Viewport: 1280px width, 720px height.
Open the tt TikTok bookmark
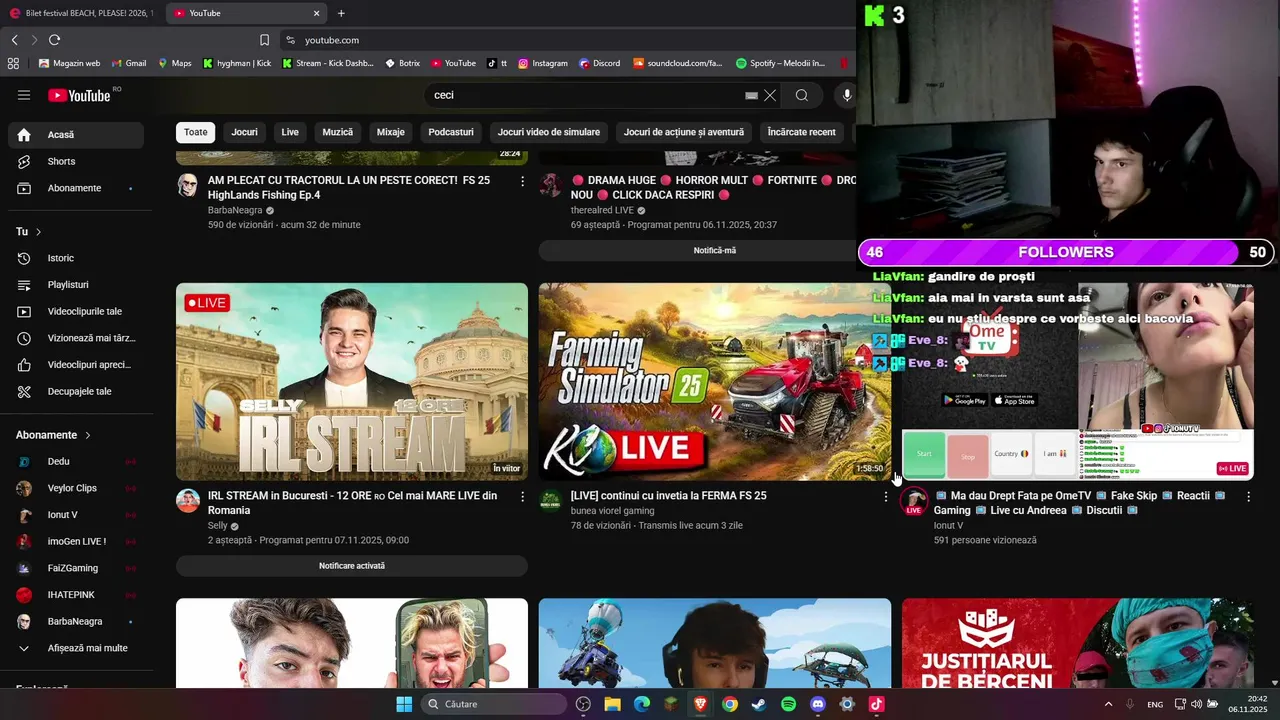coord(497,63)
